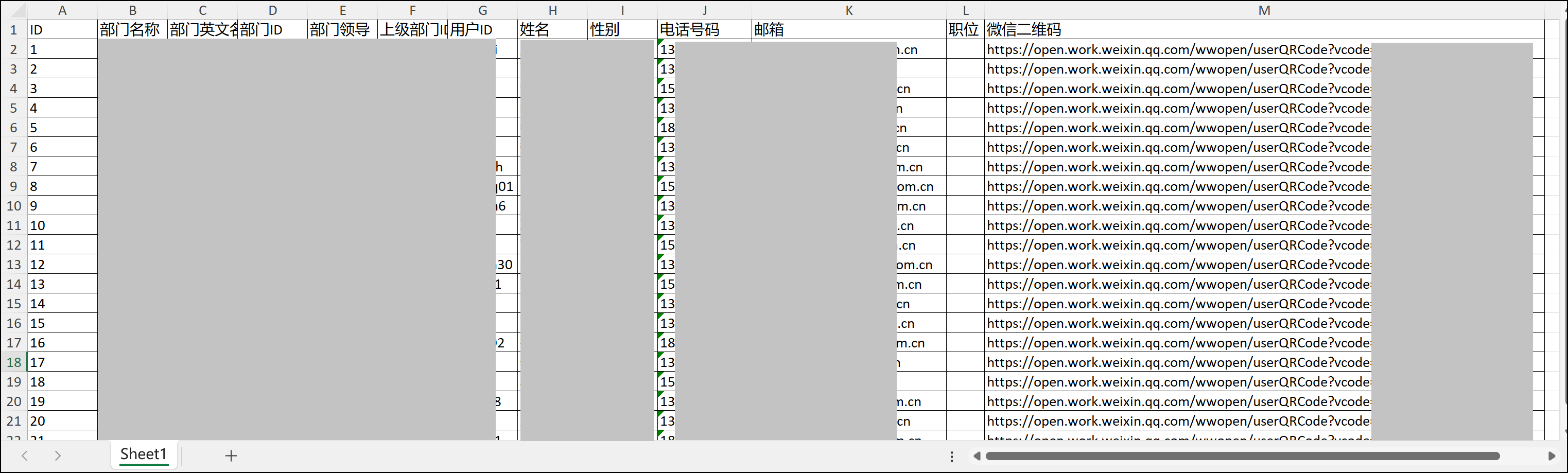
Task: Click the '性别' header cell
Action: click(x=623, y=30)
